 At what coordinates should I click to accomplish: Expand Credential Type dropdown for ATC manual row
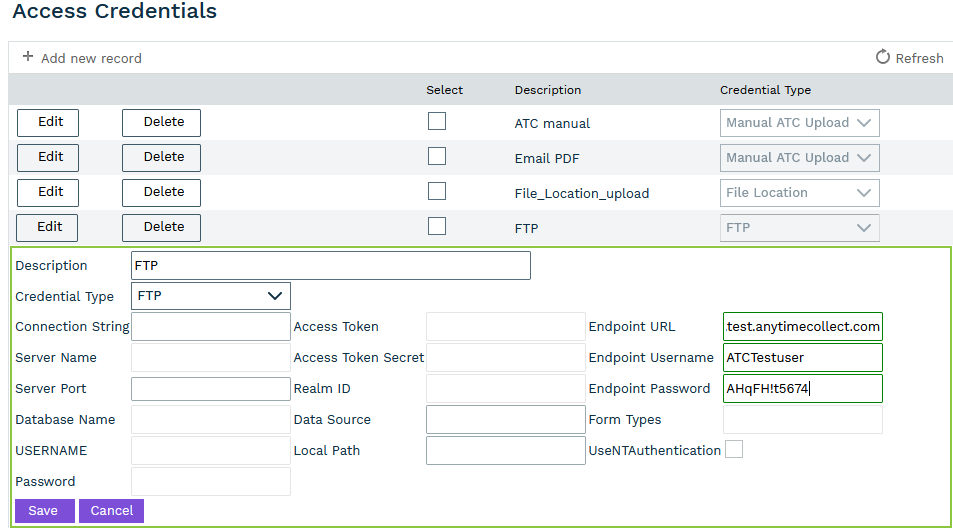[x=799, y=123]
